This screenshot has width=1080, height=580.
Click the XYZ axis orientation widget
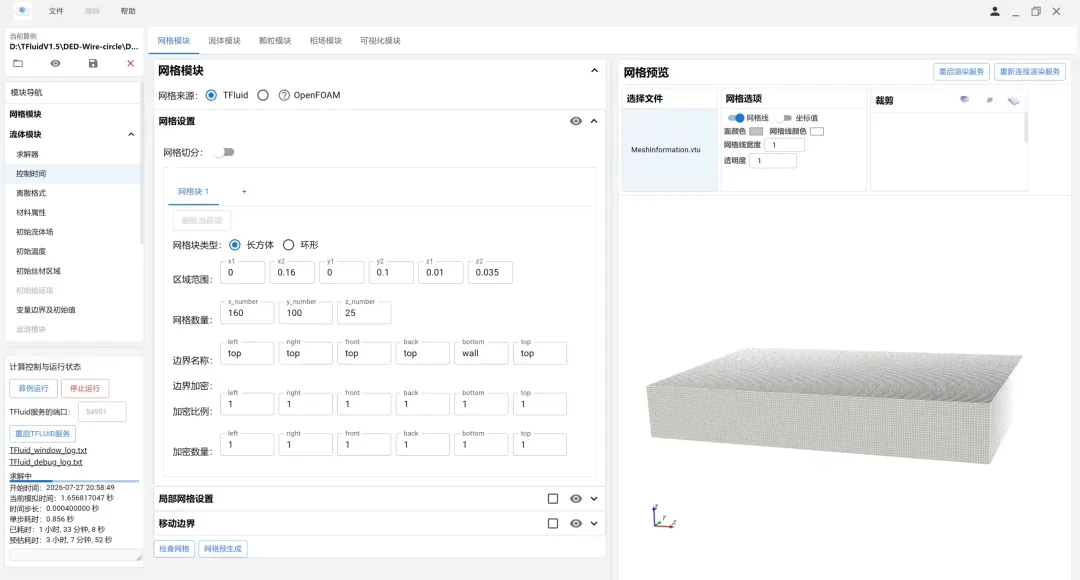click(663, 517)
